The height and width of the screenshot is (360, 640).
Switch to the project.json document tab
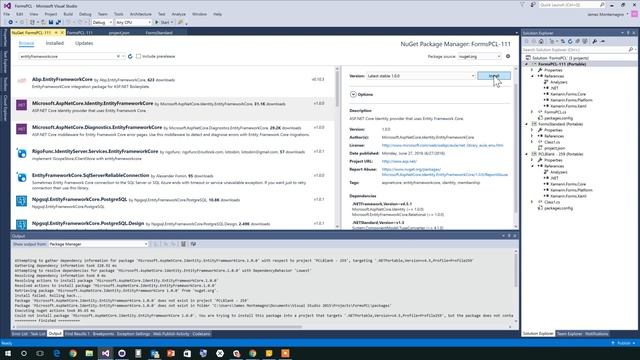point(119,33)
